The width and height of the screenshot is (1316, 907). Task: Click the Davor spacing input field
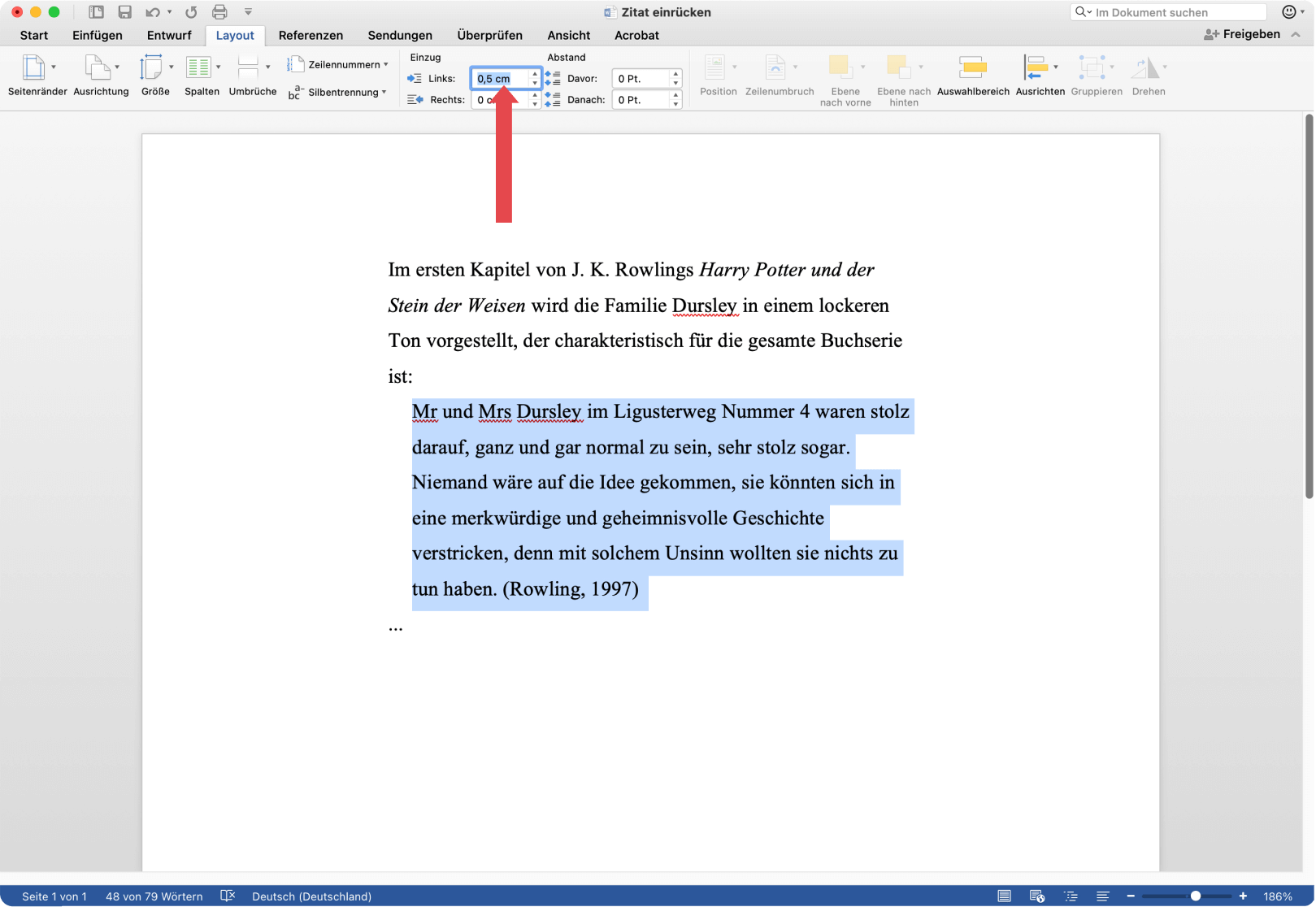pyautogui.click(x=641, y=79)
